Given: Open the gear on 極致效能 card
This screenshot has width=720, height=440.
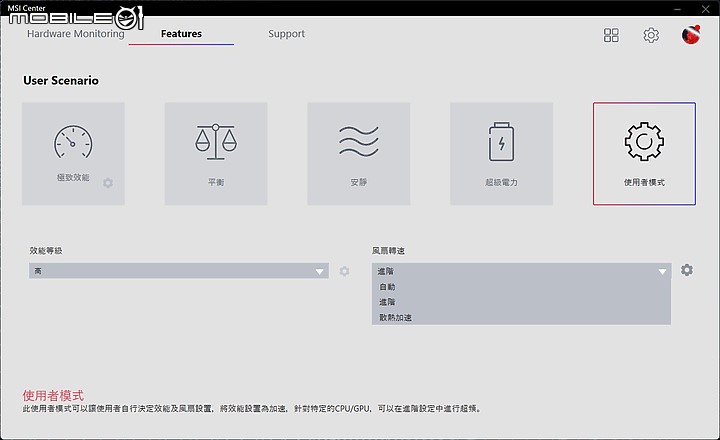Looking at the screenshot, I should pyautogui.click(x=108, y=183).
